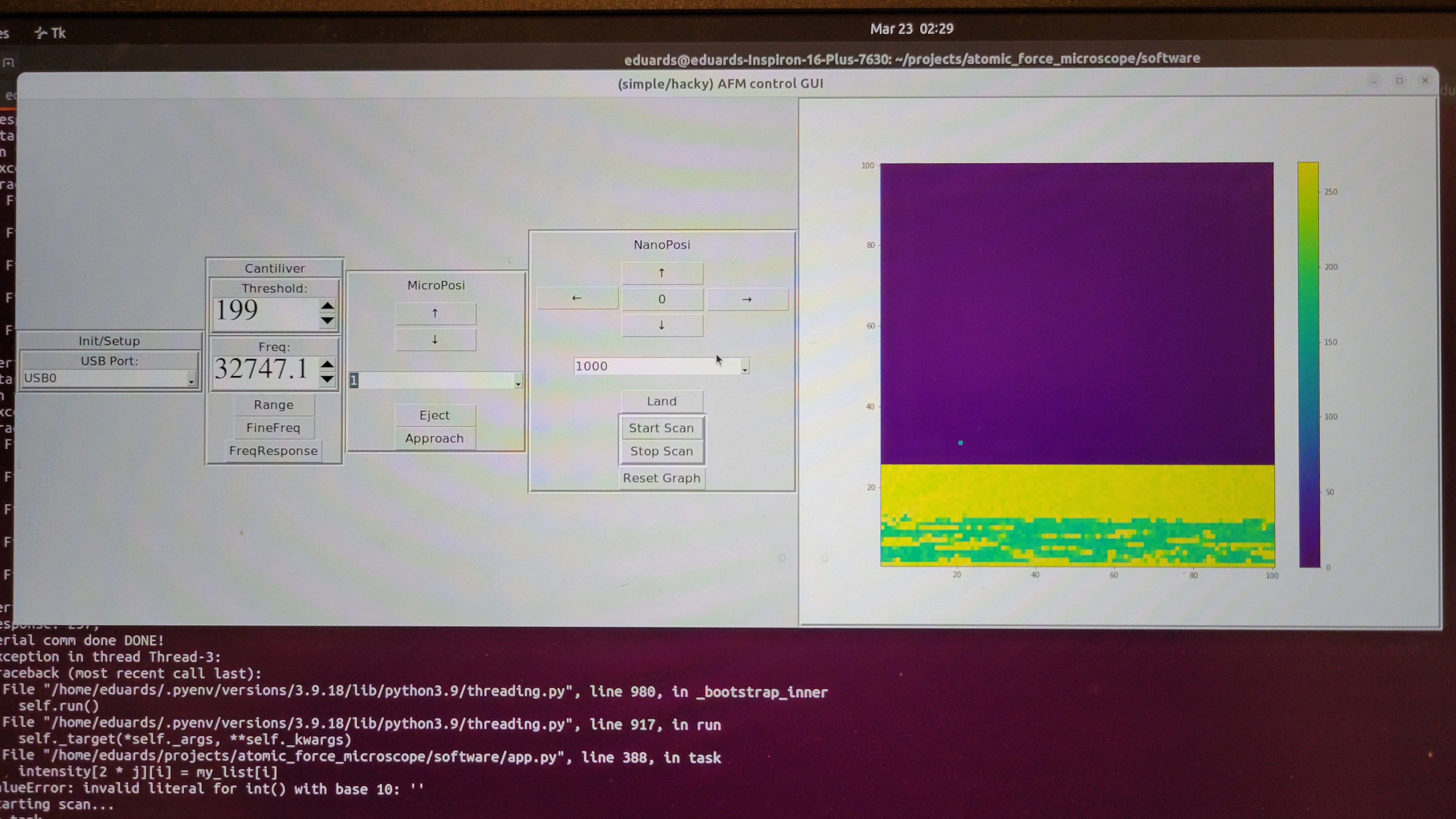Click the MicroPosi down arrow
Image resolution: width=1456 pixels, height=819 pixels.
(x=435, y=339)
